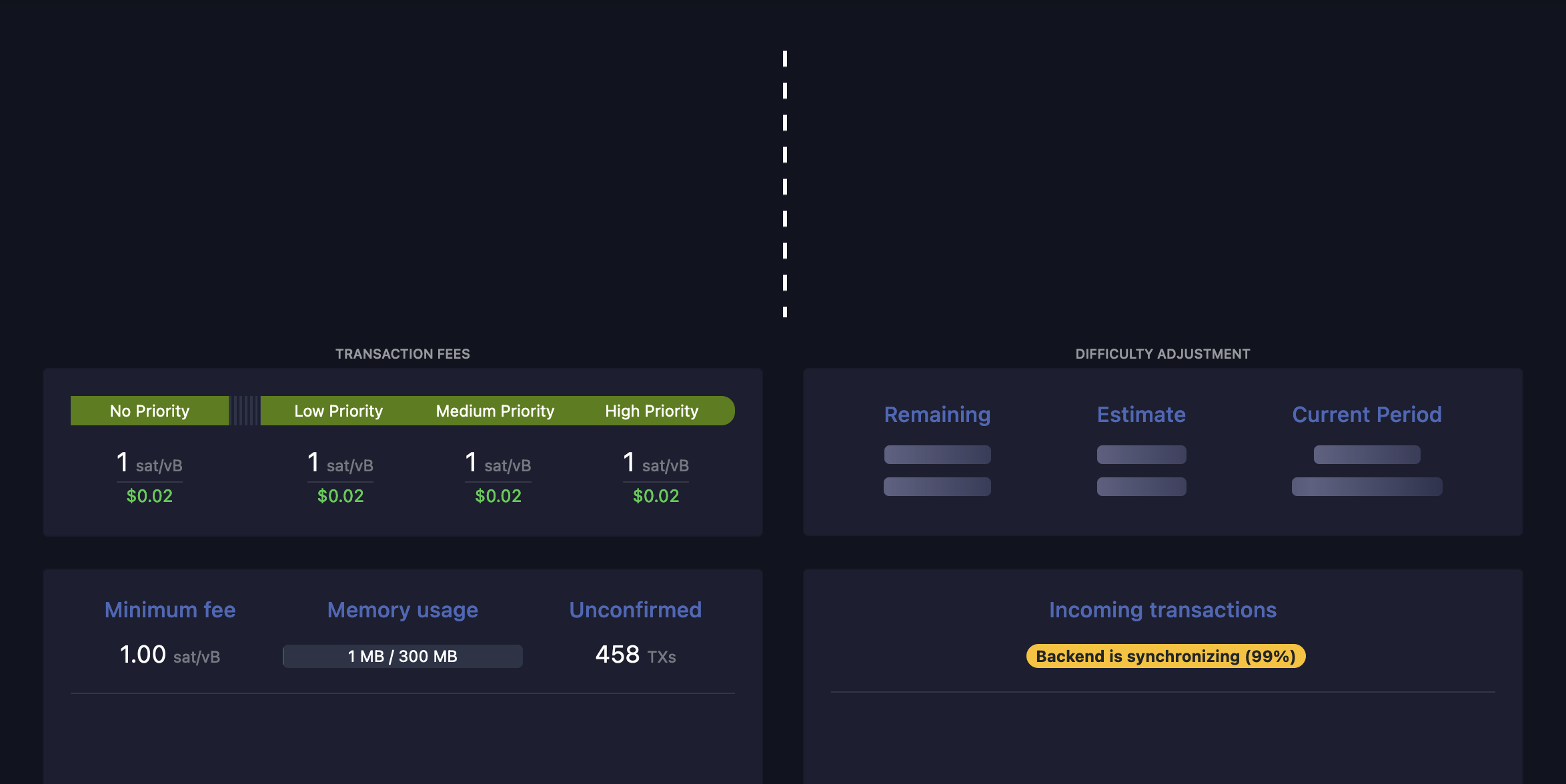Click the $0.02 value under No Priority
The image size is (1566, 784).
click(x=149, y=495)
